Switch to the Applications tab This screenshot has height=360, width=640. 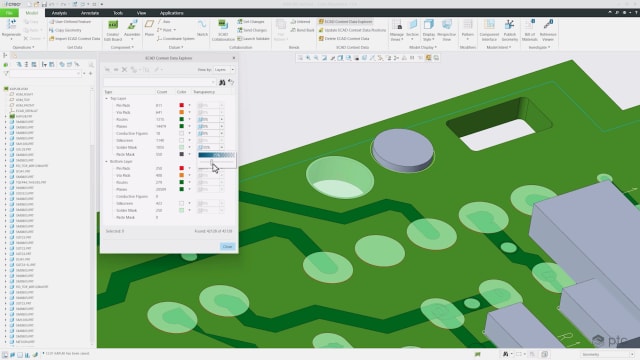coord(171,13)
